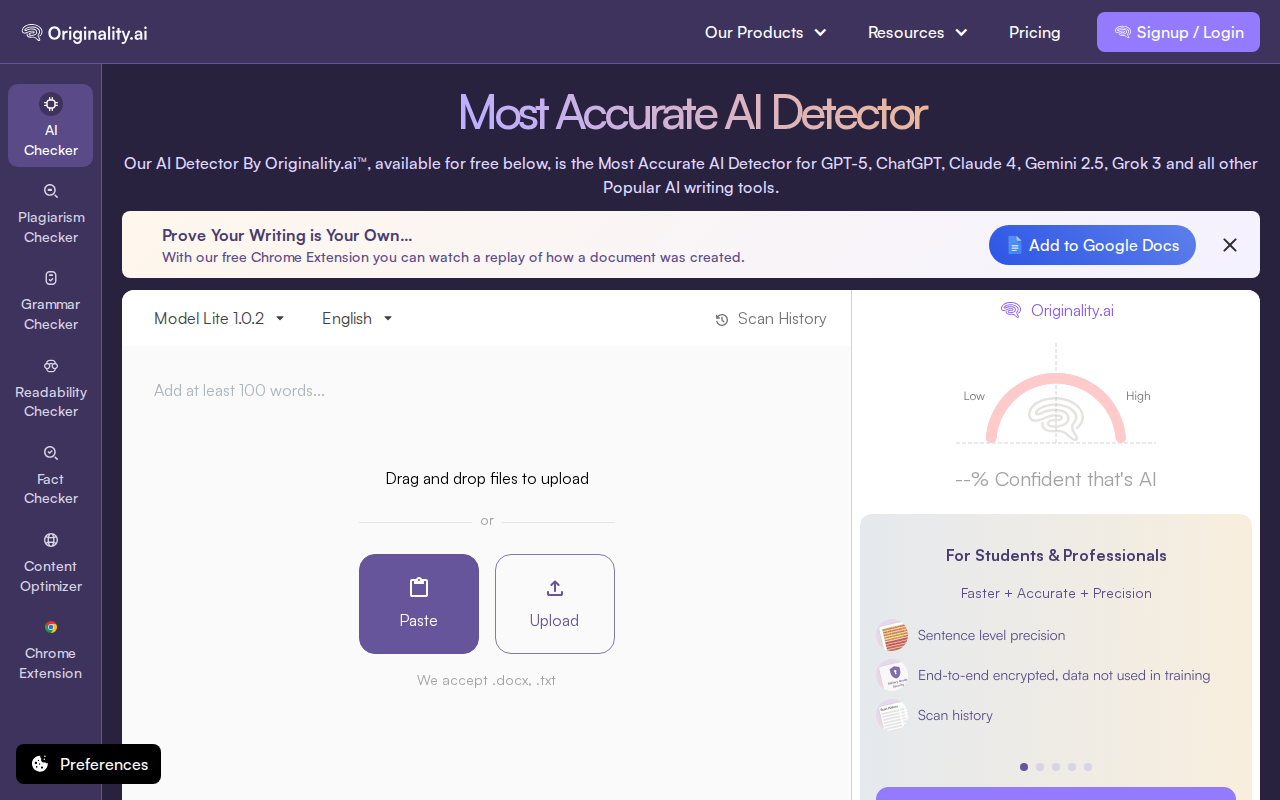This screenshot has height=800, width=1280.
Task: Open the AI Checker sidebar tool
Action: (x=50, y=125)
